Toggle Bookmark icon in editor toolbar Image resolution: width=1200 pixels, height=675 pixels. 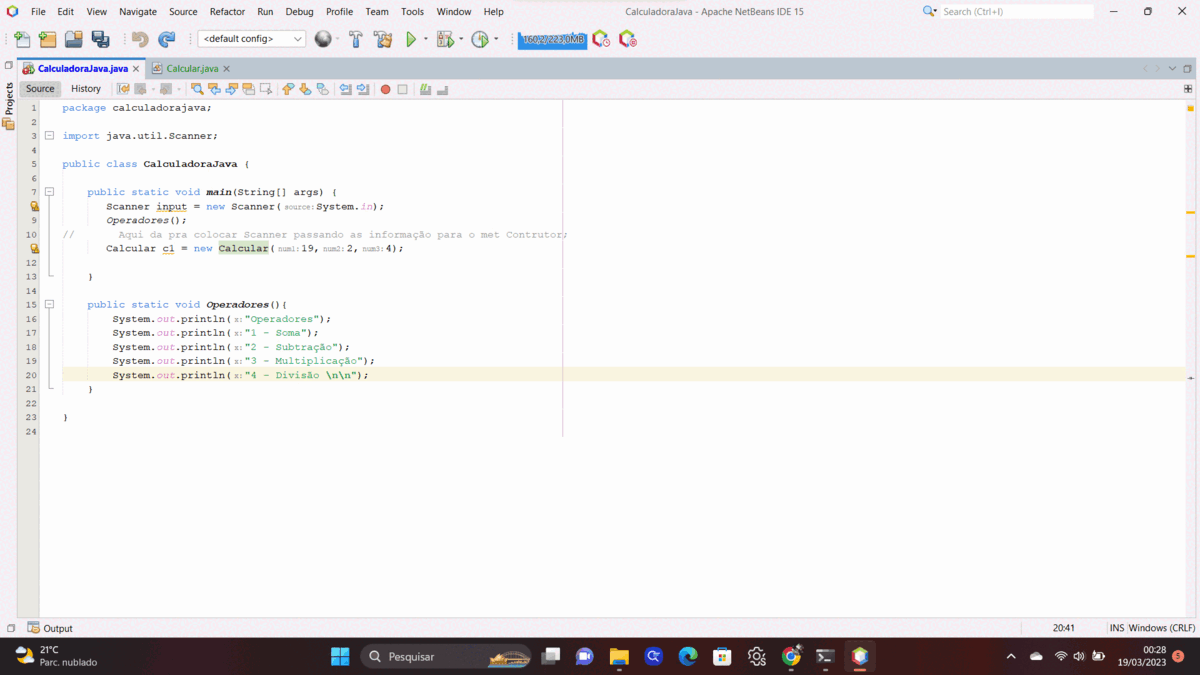(322, 89)
